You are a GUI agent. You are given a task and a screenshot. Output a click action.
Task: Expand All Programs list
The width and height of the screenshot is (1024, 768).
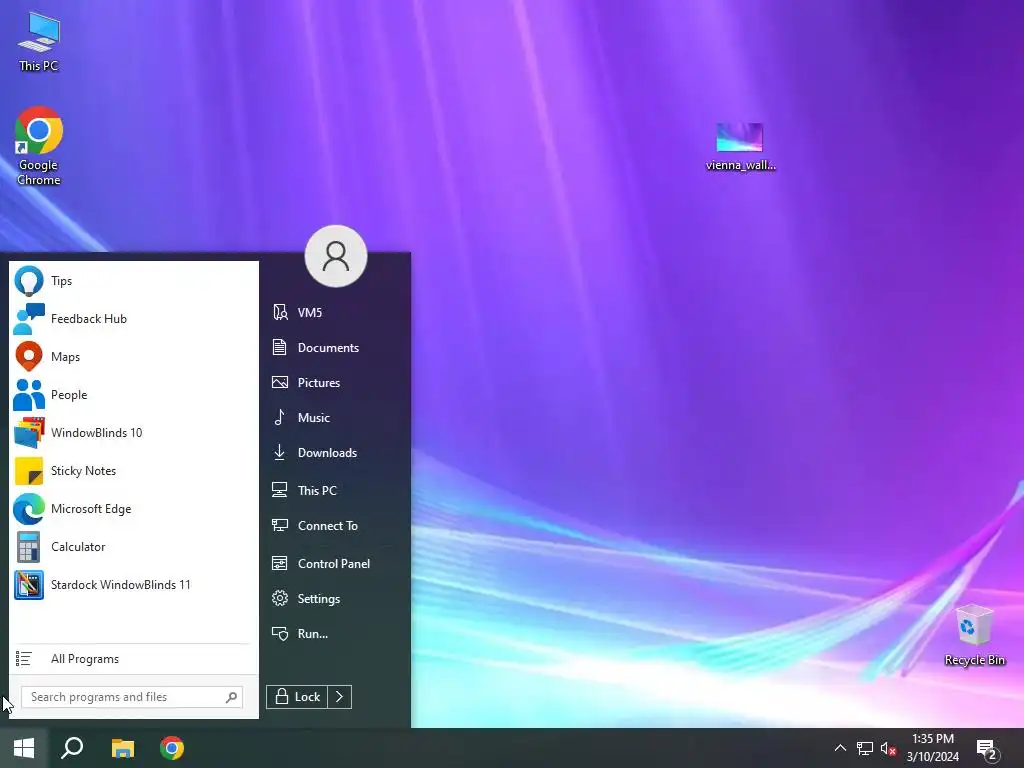[134, 659]
